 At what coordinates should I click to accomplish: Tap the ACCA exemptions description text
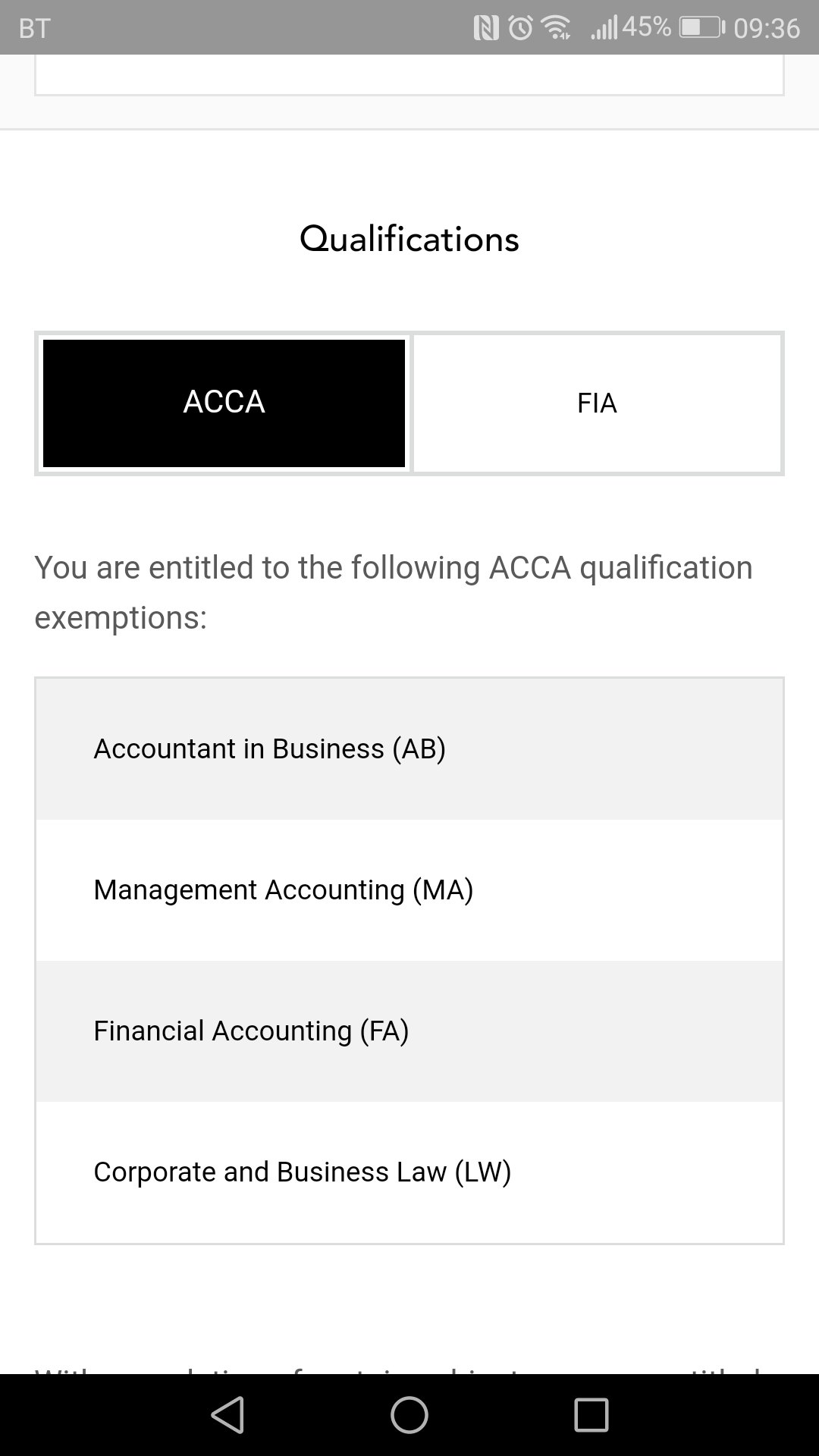click(394, 592)
